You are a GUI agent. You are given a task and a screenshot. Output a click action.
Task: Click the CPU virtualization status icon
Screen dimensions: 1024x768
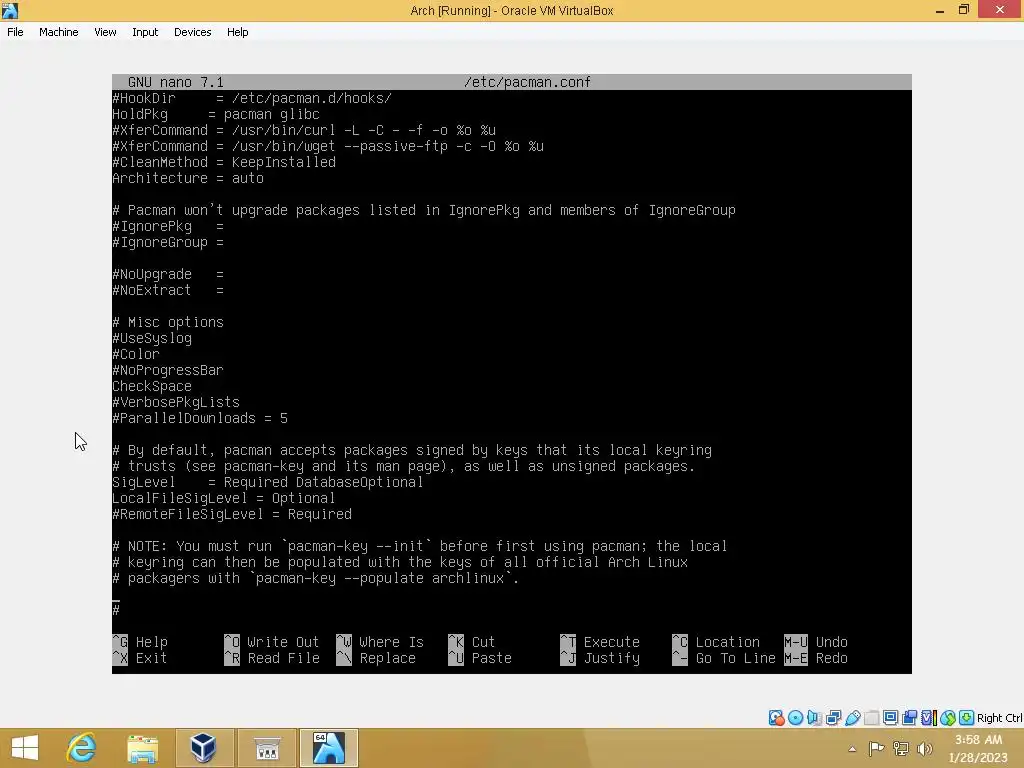[929, 718]
